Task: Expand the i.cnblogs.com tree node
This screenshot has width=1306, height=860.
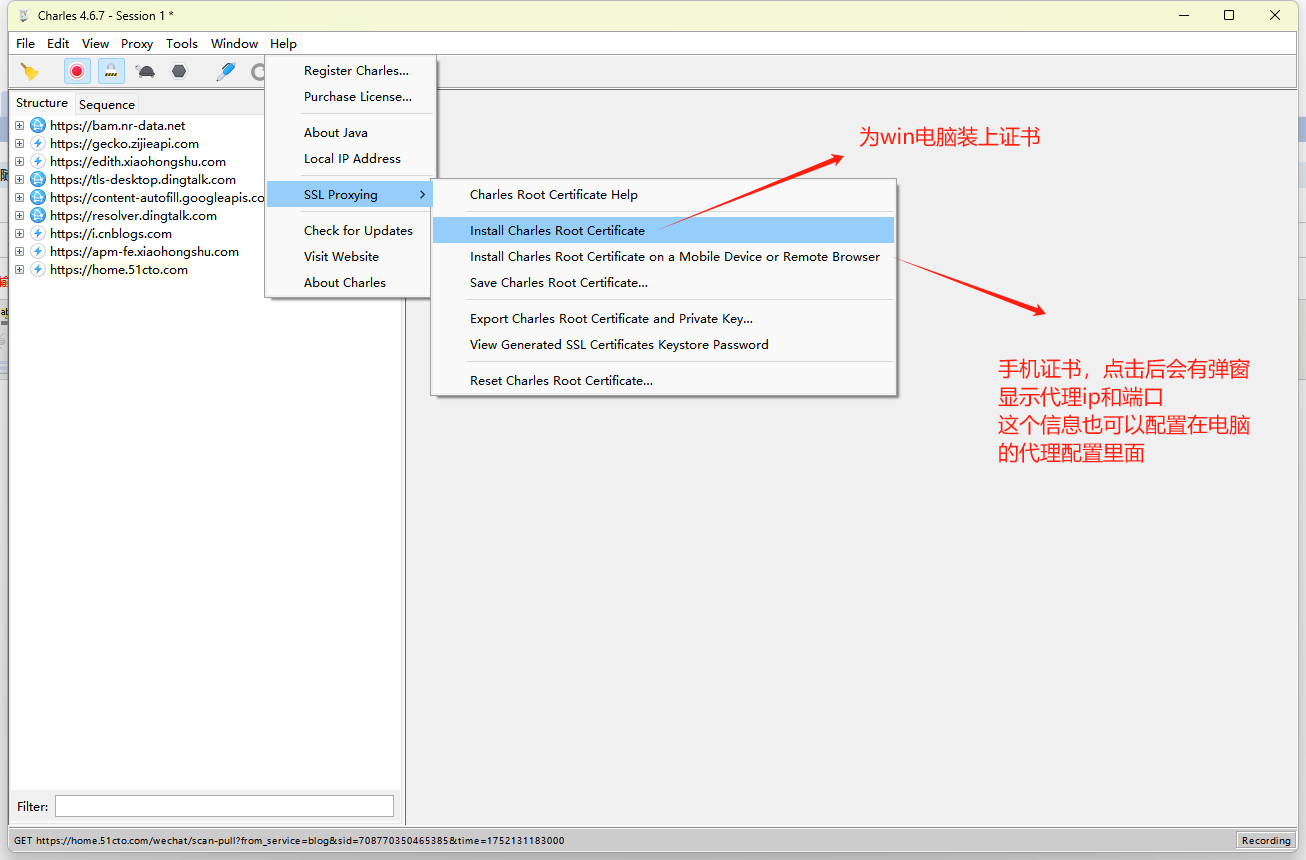Action: [x=19, y=233]
